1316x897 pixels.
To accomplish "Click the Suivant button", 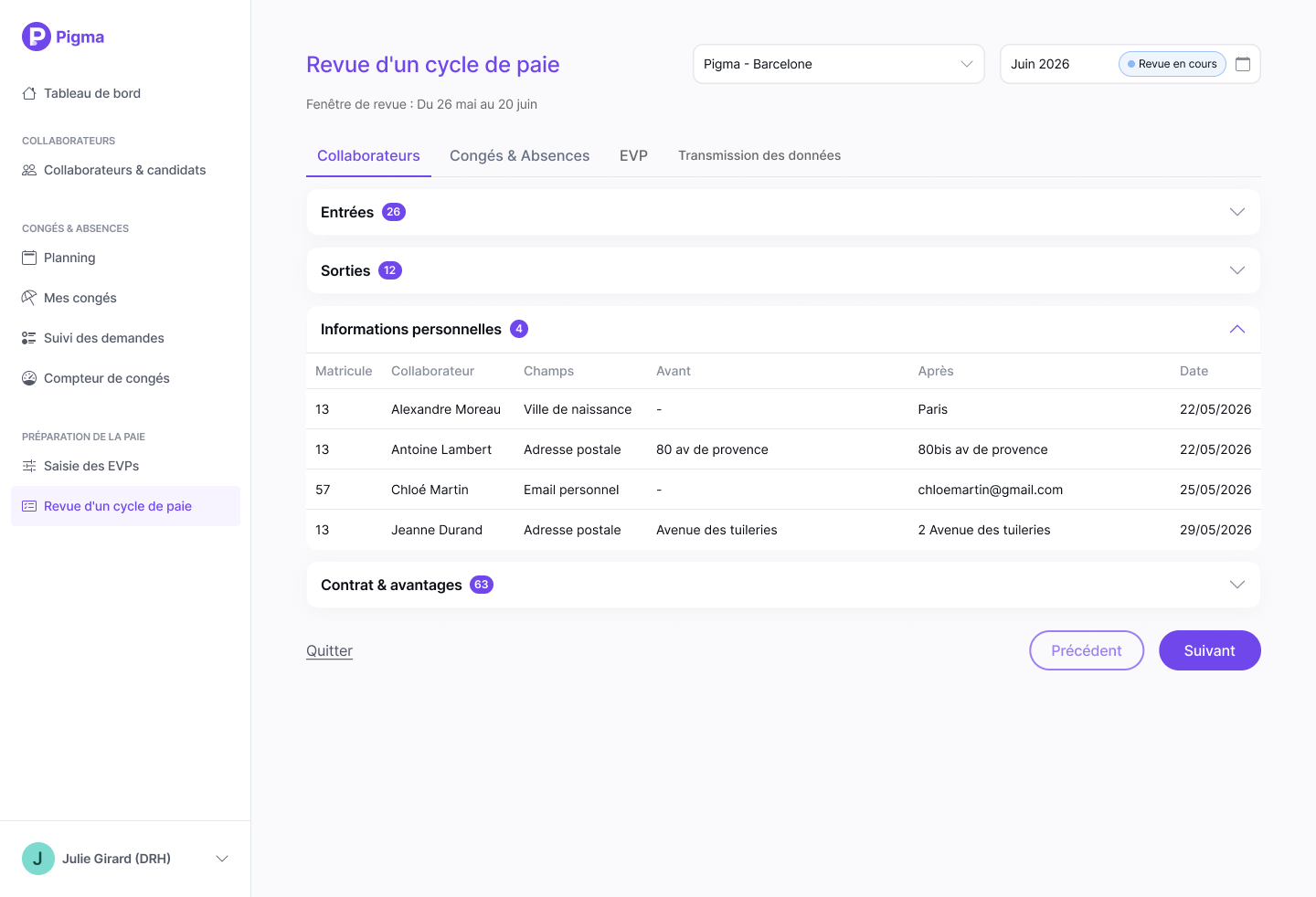I will point(1210,650).
